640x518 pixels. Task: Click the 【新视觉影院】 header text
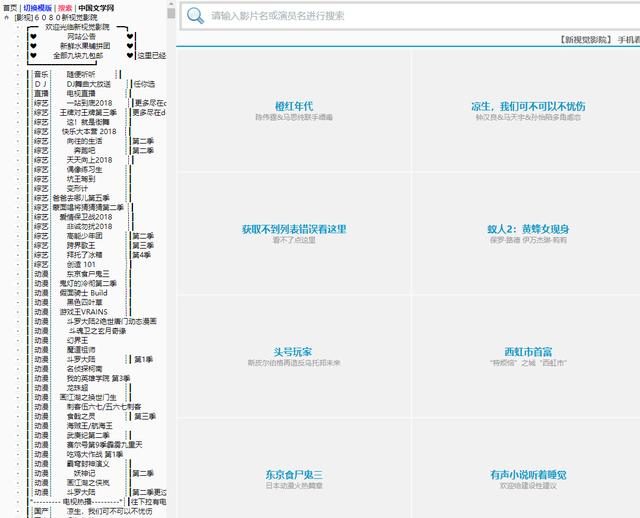tap(586, 40)
